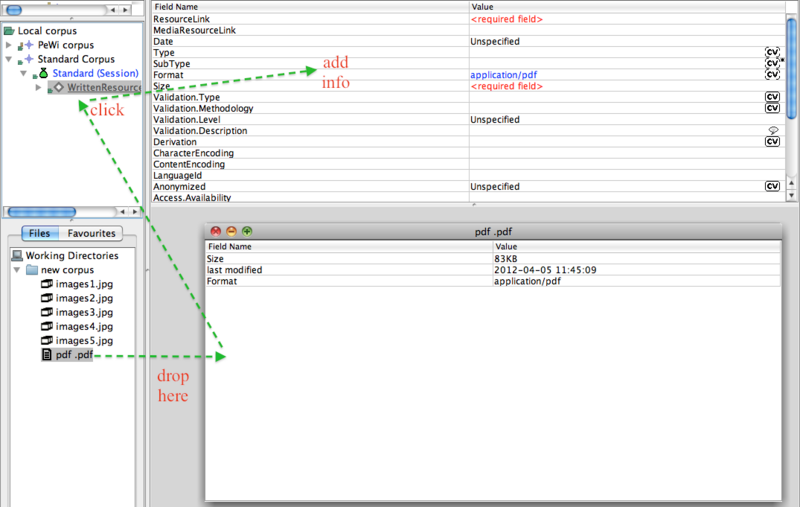Viewport: 800px width, 507px height.
Task: Click the images4.jpg file icon
Action: pos(46,326)
